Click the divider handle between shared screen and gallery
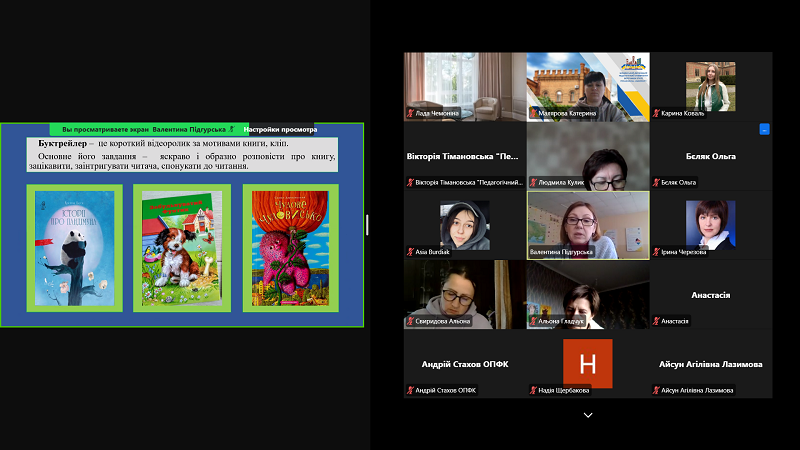This screenshot has width=800, height=450. 367,225
